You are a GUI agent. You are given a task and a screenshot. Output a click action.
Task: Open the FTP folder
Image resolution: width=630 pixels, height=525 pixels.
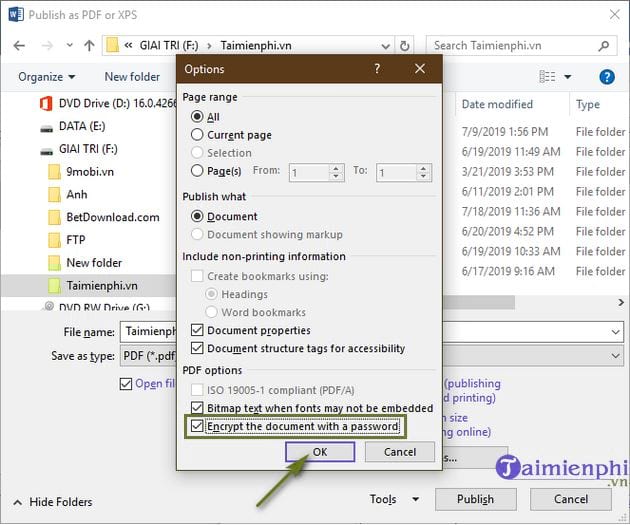pos(67,240)
